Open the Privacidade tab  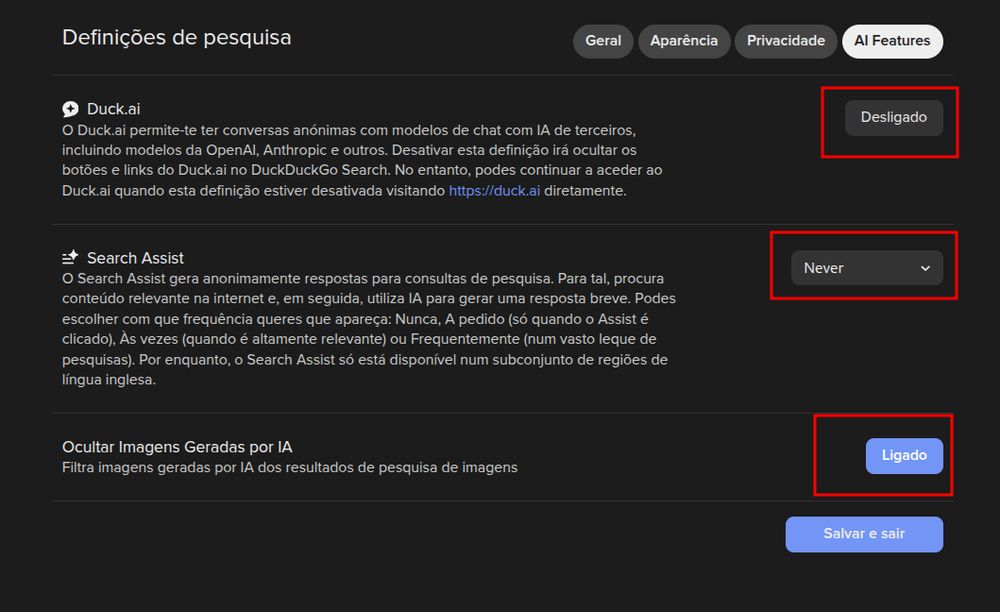click(x=786, y=41)
